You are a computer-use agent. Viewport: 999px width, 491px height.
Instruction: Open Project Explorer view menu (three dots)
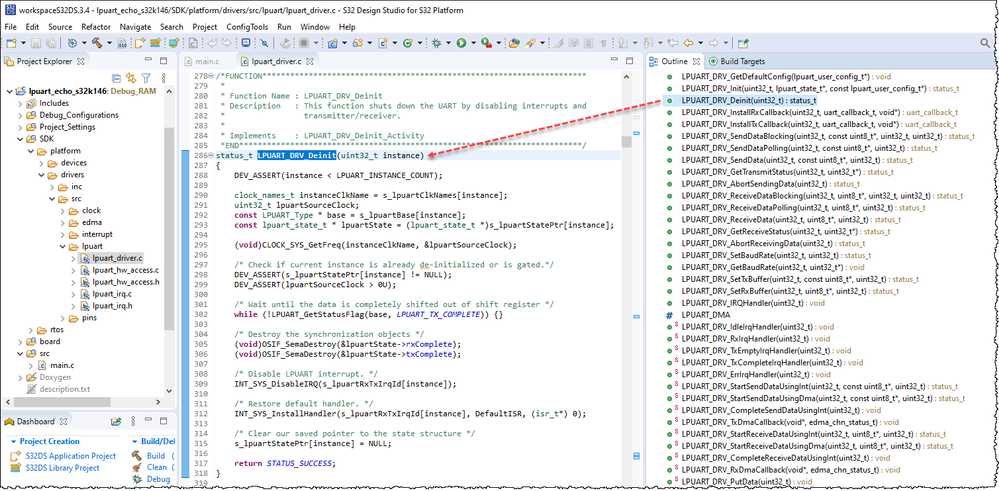[164, 78]
